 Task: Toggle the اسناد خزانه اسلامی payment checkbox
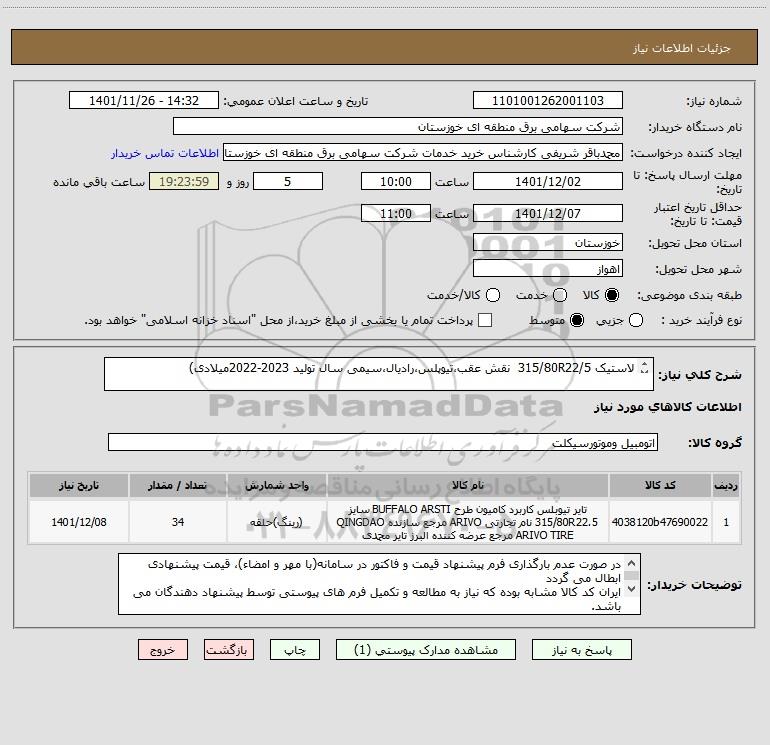[485, 320]
